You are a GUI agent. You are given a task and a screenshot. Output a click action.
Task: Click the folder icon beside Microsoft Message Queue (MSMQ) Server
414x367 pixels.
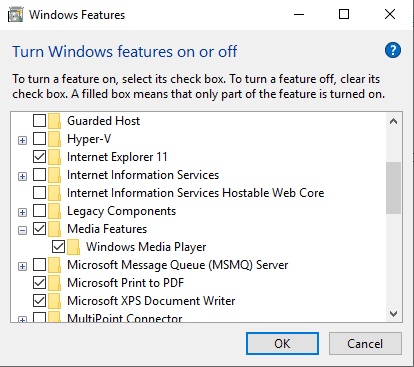point(54,265)
